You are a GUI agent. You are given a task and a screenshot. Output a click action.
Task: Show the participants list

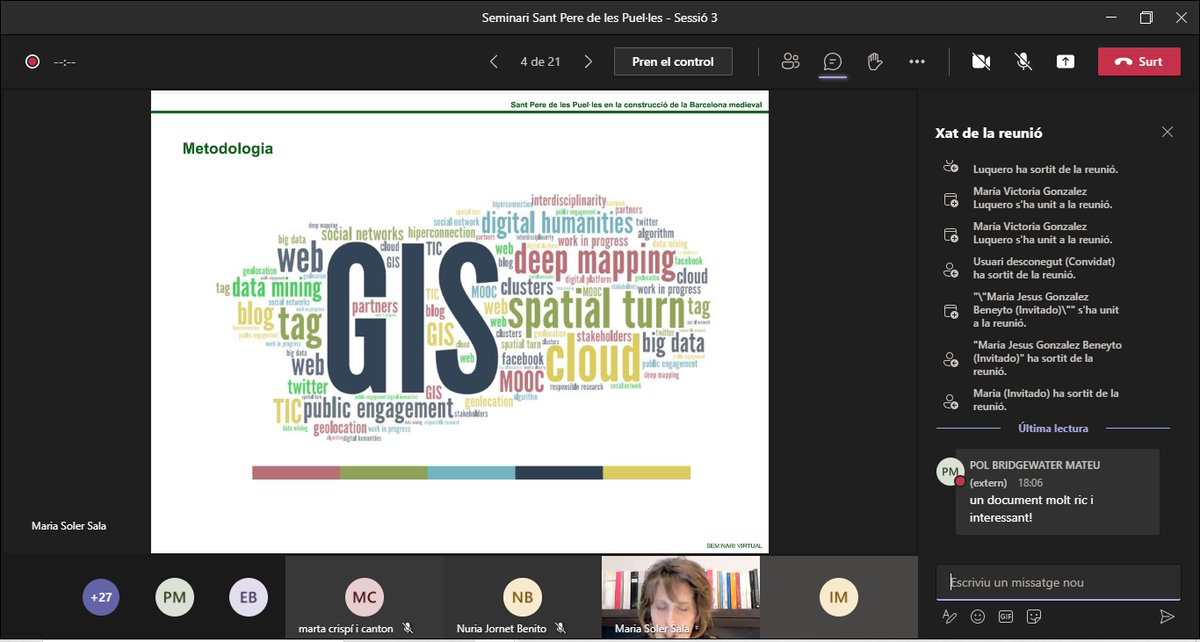pos(790,61)
